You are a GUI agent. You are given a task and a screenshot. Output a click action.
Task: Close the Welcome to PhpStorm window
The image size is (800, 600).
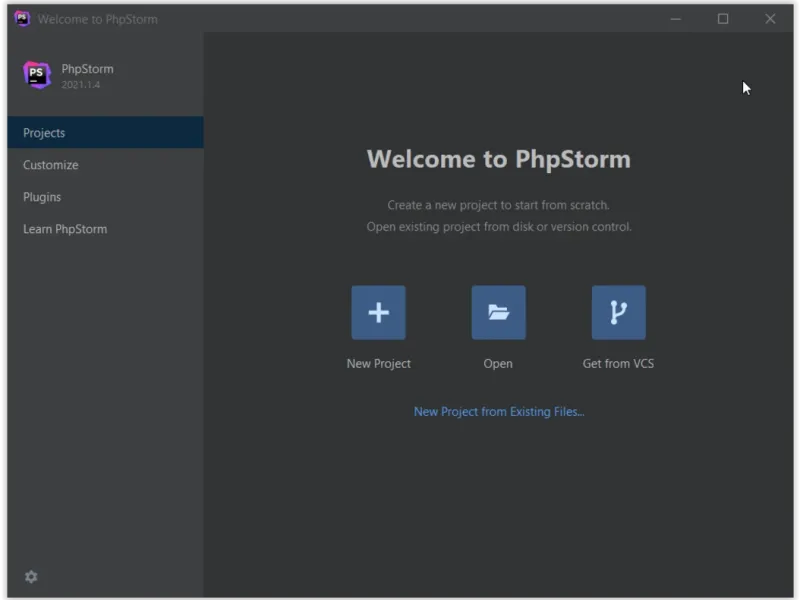pyautogui.click(x=770, y=19)
